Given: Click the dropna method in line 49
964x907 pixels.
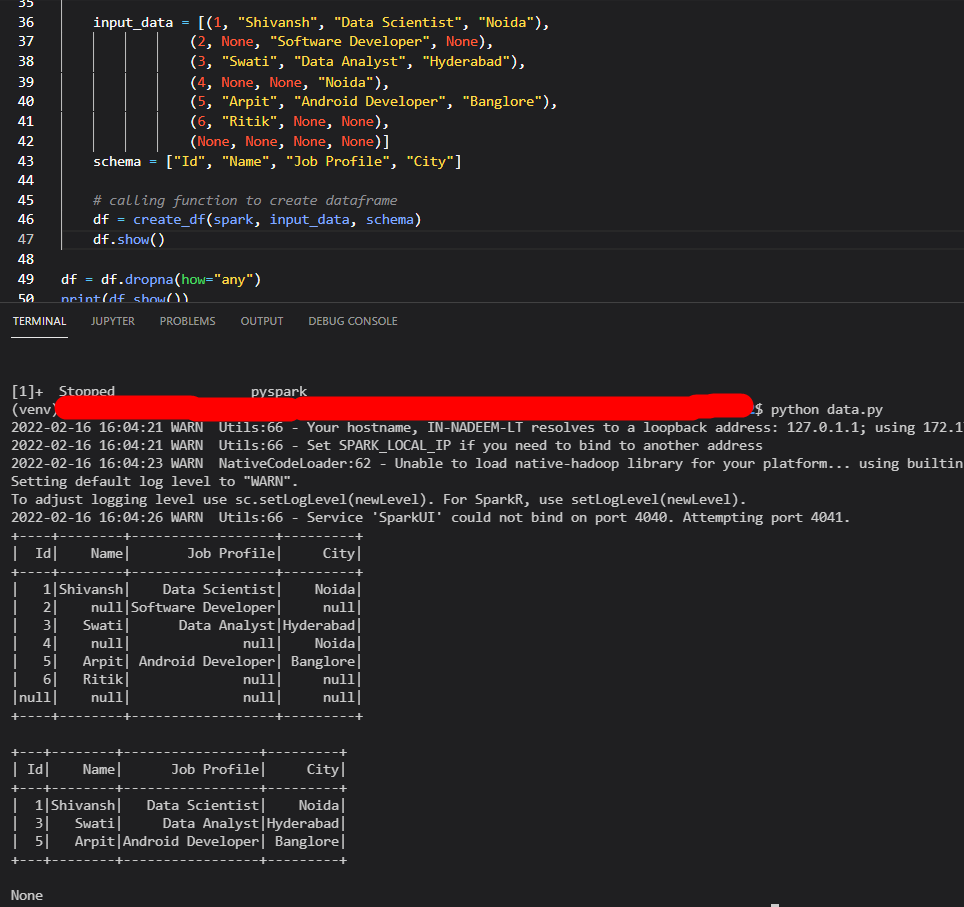Looking at the screenshot, I should (149, 280).
